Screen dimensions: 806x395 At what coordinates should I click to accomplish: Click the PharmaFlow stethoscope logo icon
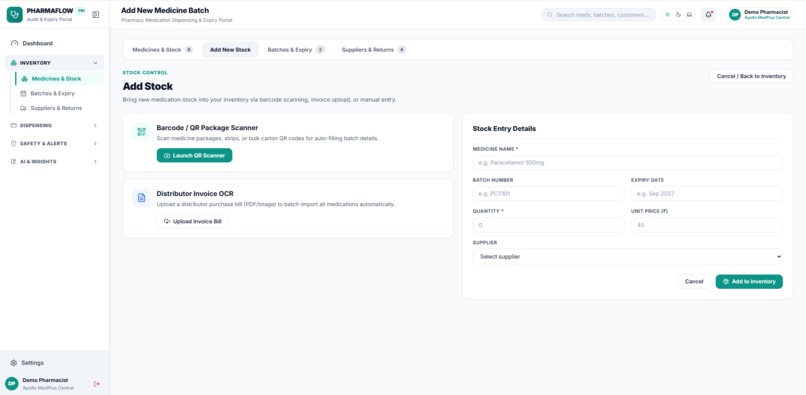click(x=14, y=14)
